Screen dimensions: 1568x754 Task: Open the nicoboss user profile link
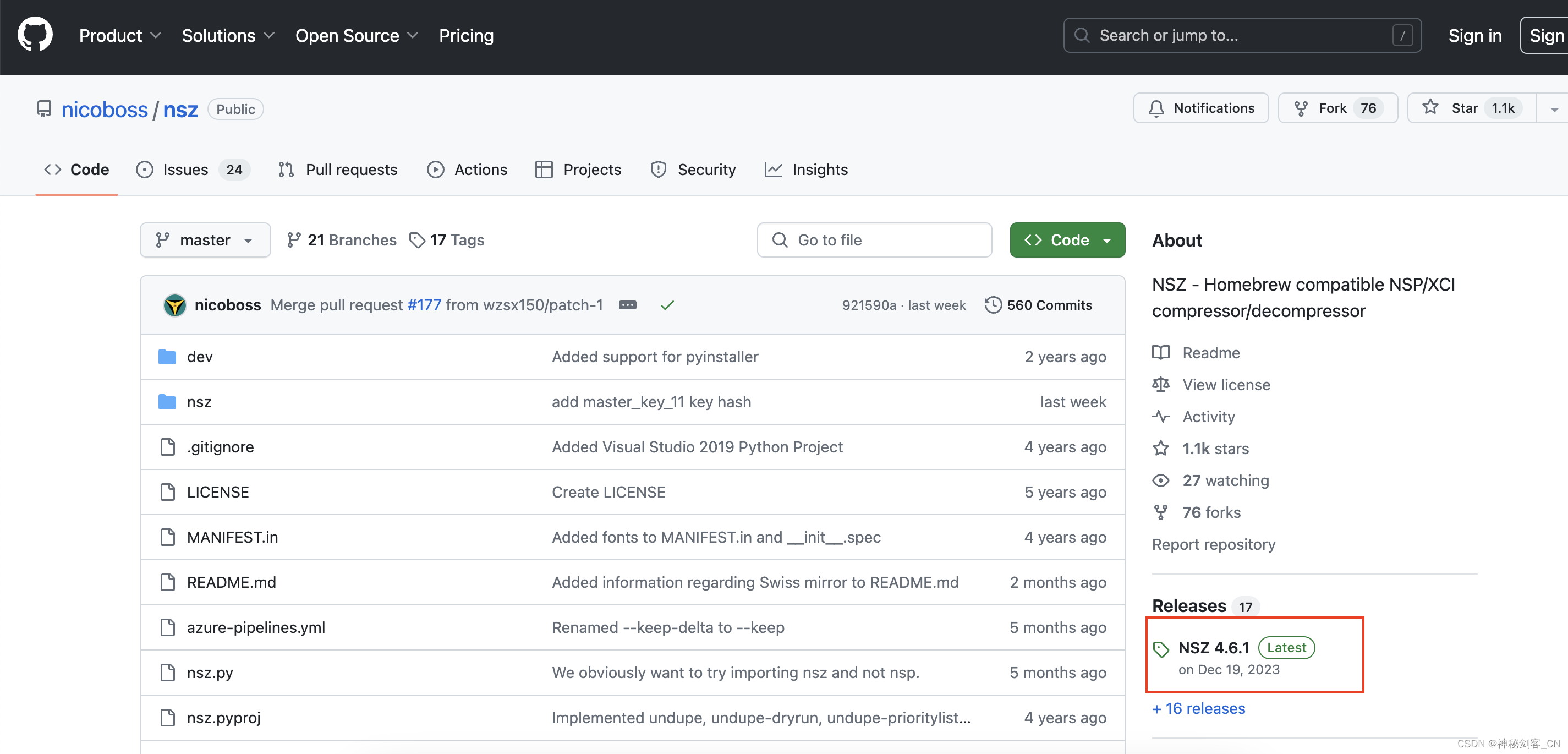(x=105, y=109)
